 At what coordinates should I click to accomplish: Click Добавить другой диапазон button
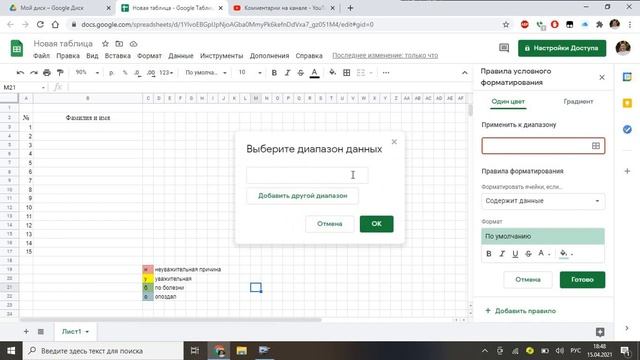[302, 196]
